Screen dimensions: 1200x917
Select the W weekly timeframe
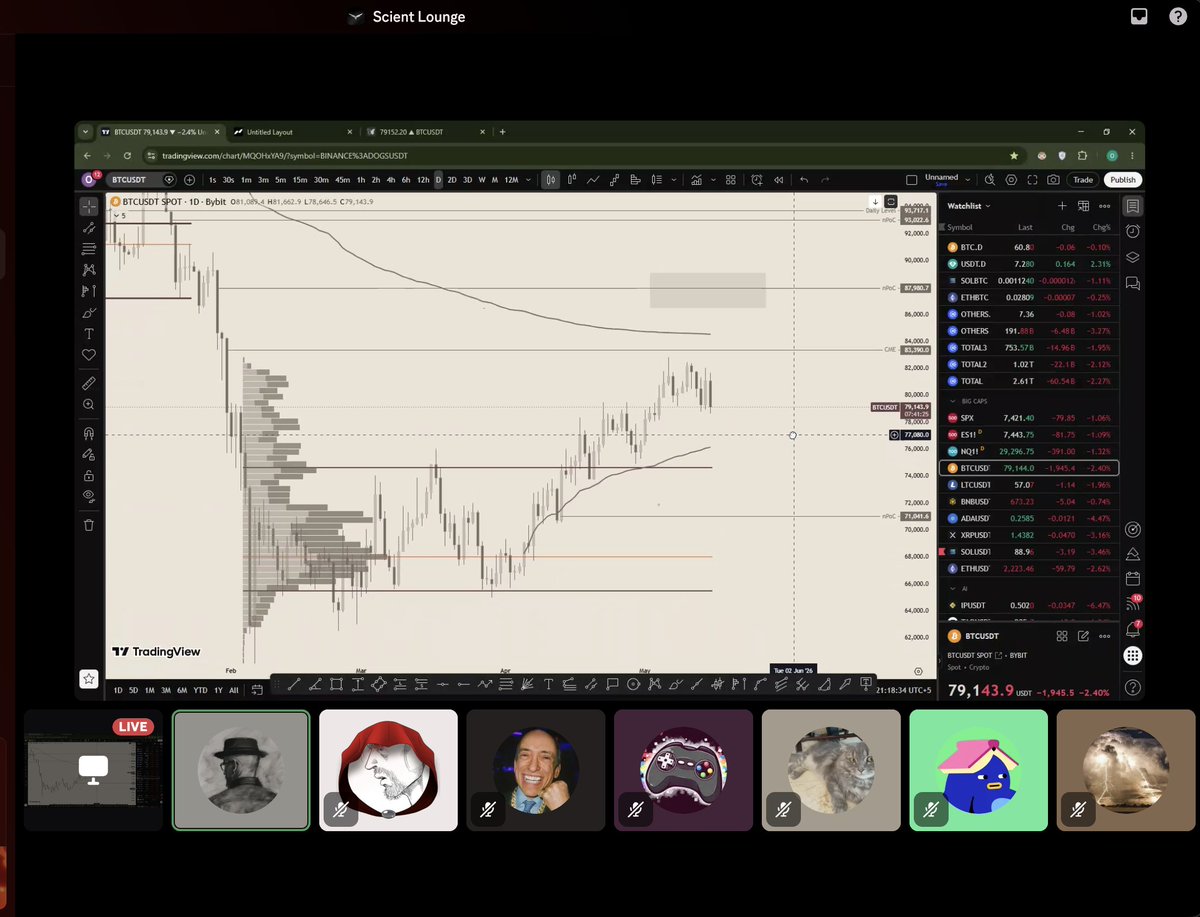point(481,180)
